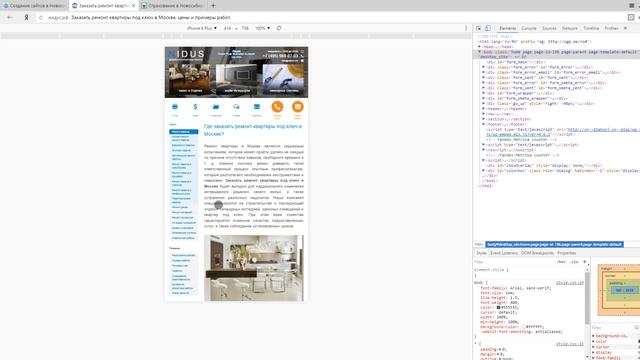Image resolution: width=640 pixels, height=360 pixels.
Task: Close the active Заказать ремонт tab
Action: click(x=133, y=6)
